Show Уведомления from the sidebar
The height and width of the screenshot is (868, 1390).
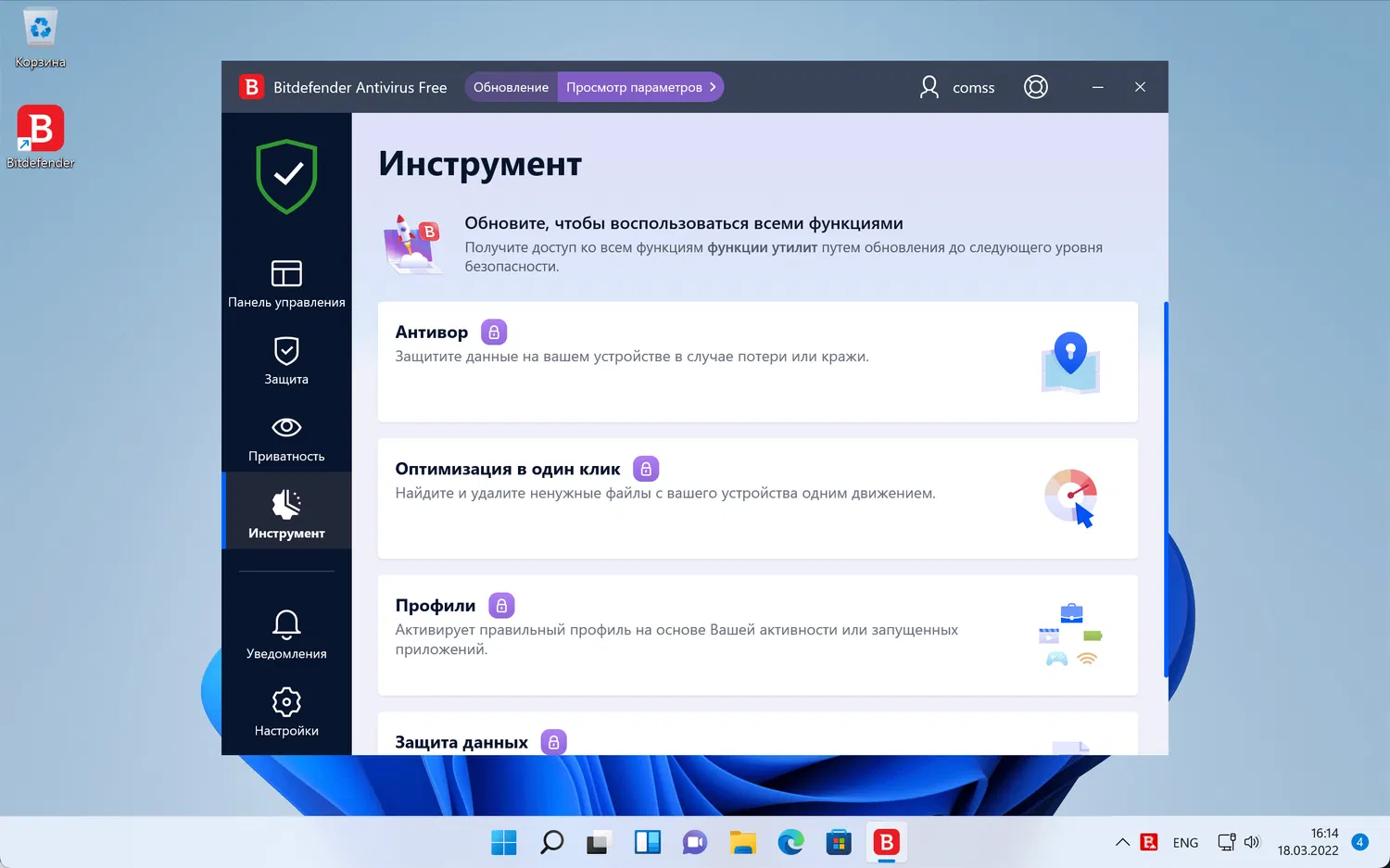click(x=286, y=635)
